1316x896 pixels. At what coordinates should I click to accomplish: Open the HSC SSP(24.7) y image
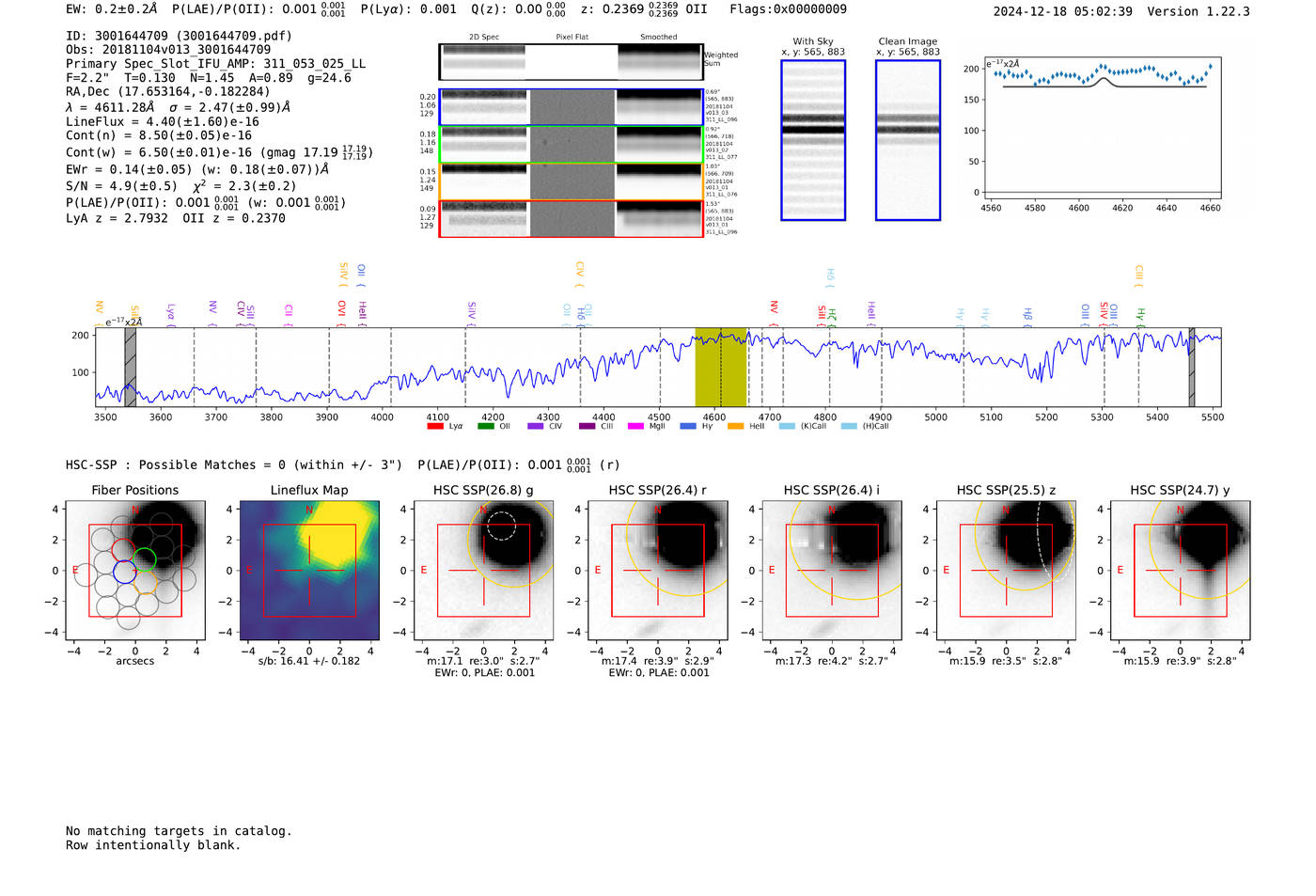[x=1180, y=570]
